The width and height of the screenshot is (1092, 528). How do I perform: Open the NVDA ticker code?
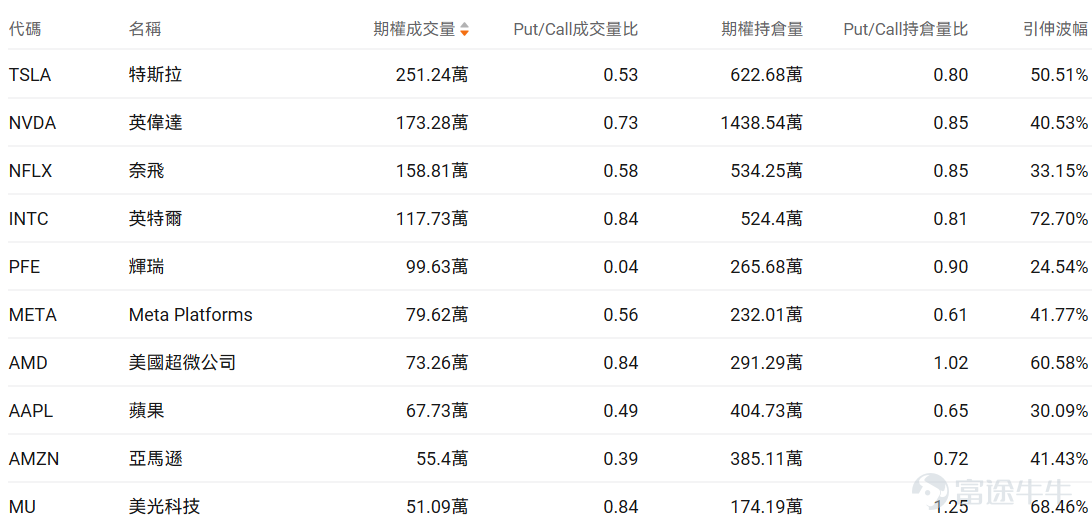pos(32,123)
